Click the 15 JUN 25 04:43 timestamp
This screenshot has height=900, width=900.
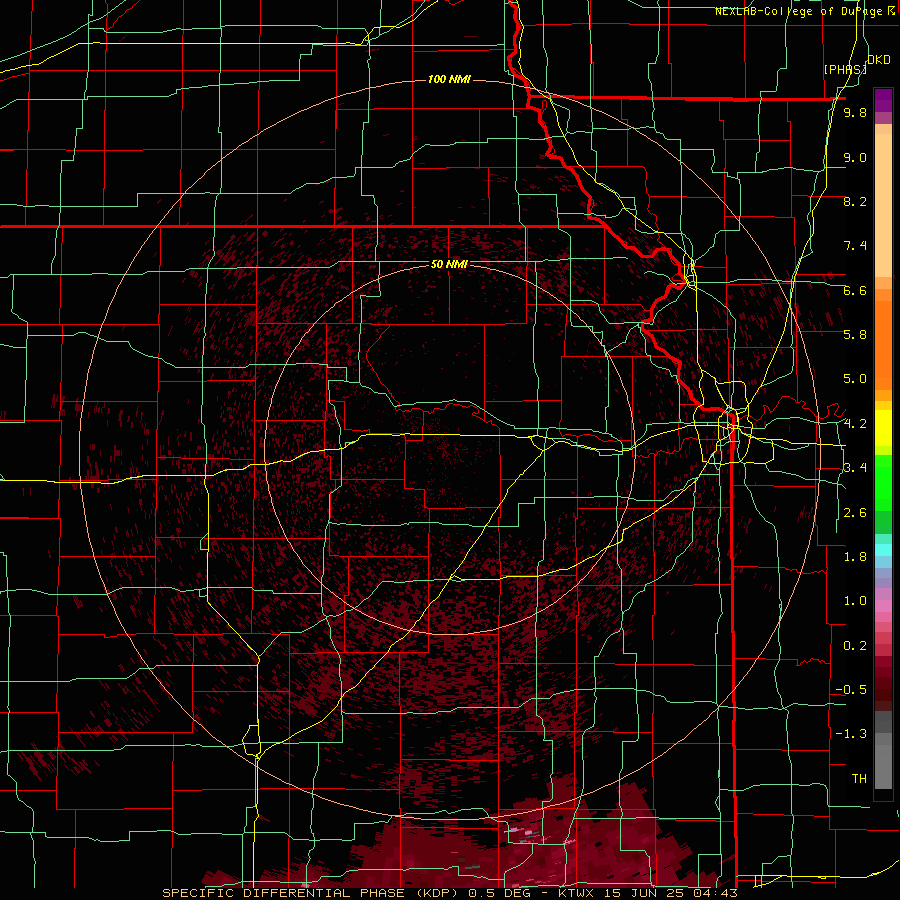click(672, 893)
